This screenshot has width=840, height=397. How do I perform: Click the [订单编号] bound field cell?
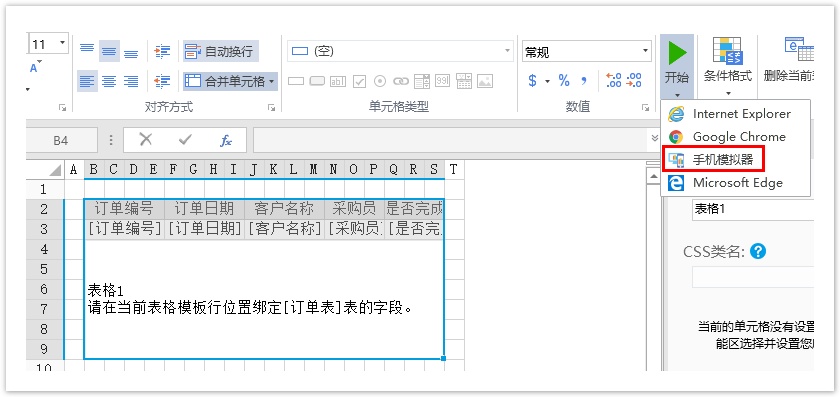tap(124, 229)
